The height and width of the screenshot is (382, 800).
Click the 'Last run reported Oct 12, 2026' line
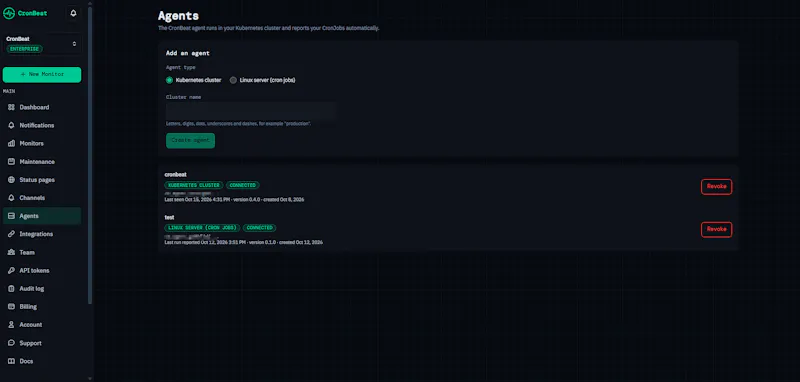pos(243,242)
